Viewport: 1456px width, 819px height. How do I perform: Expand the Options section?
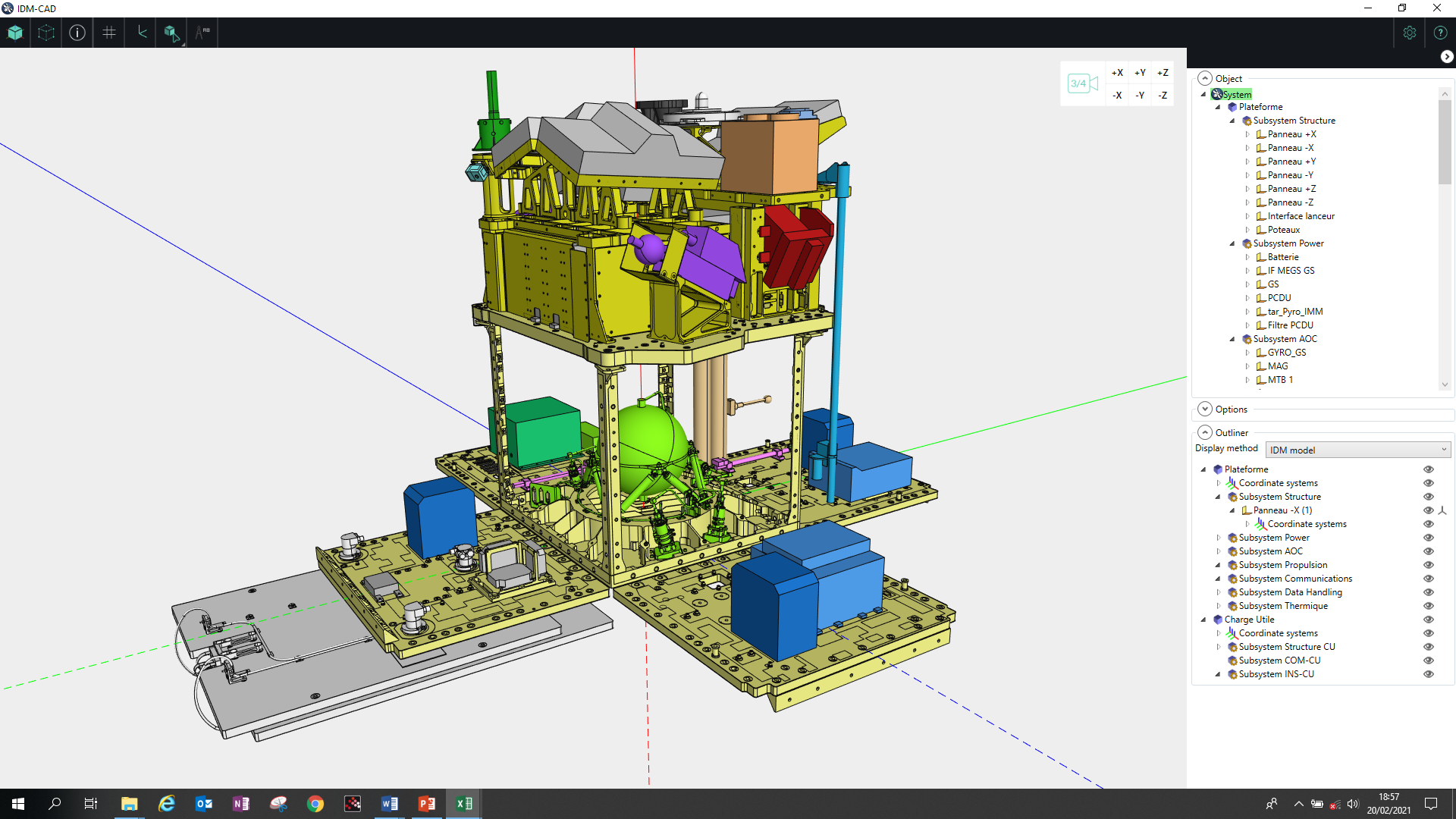[x=1205, y=409]
